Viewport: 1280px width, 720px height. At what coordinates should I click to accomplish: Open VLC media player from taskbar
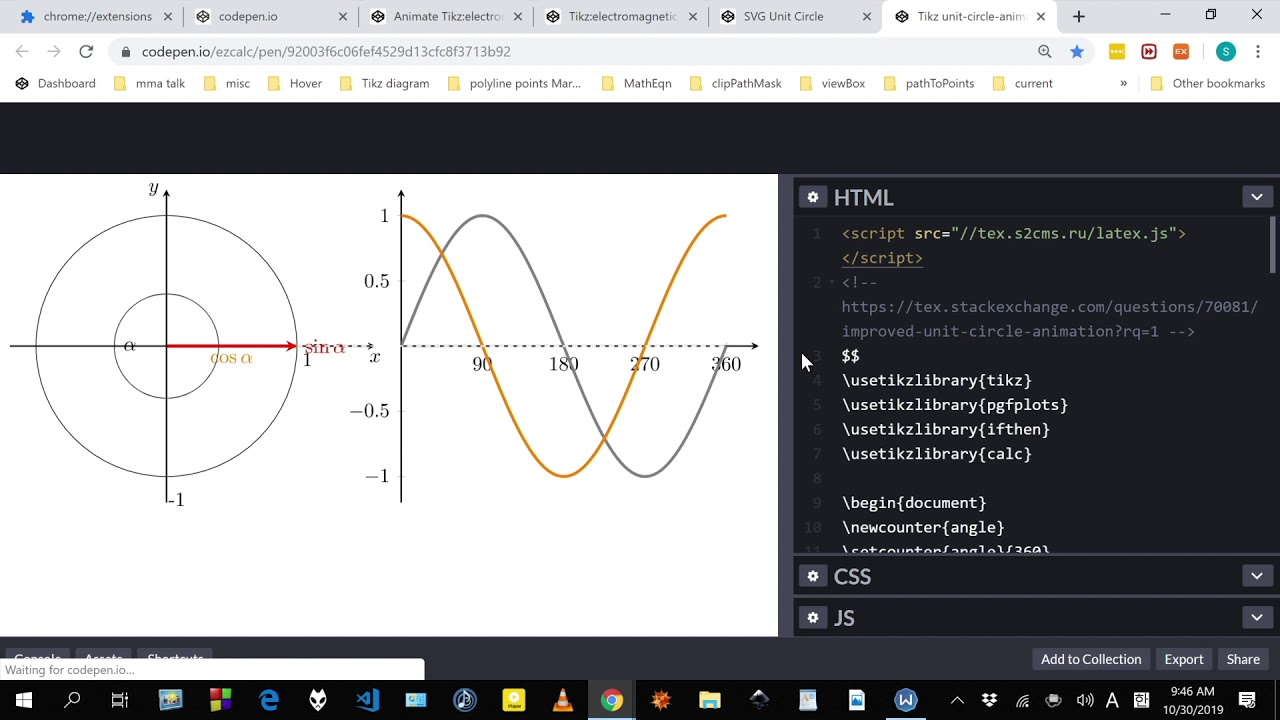562,700
